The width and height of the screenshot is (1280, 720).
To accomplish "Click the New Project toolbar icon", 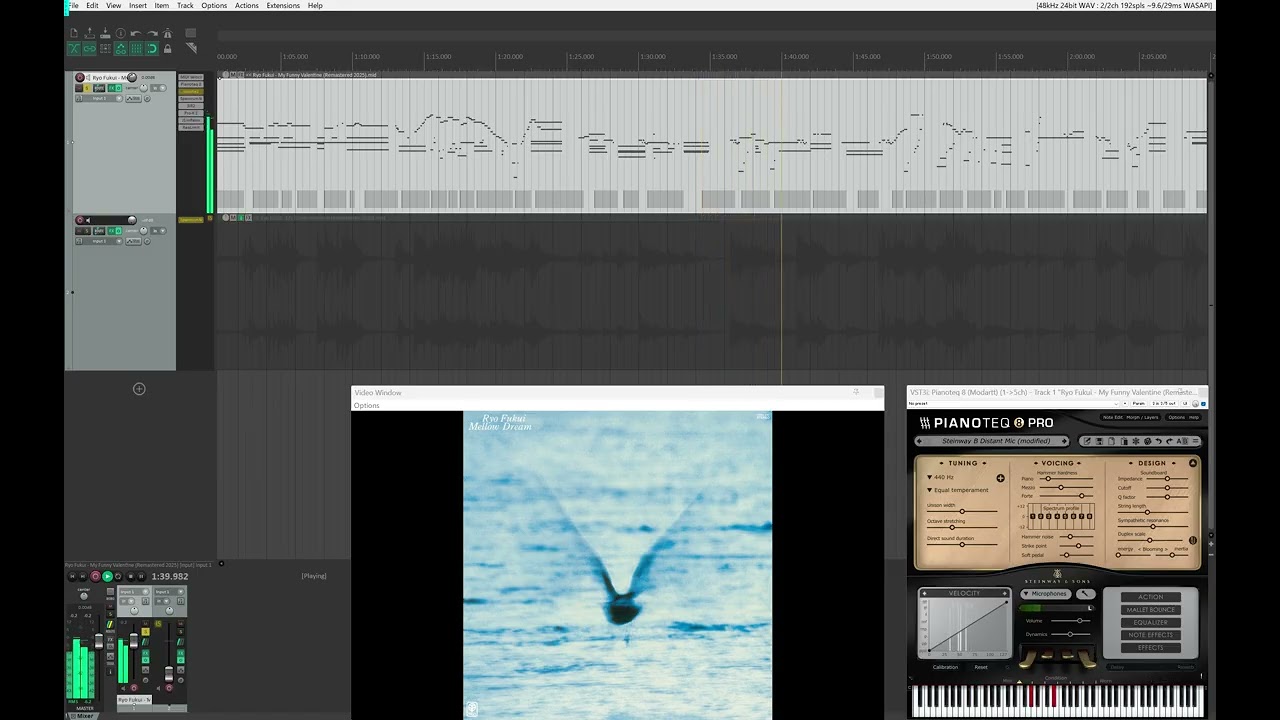I will click(74, 33).
